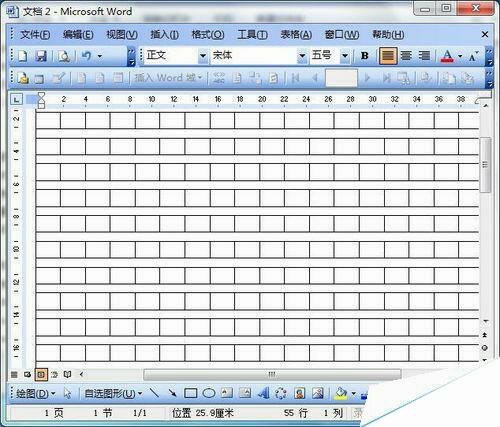
Task: Click the mail merge record number field
Action: [x=341, y=78]
